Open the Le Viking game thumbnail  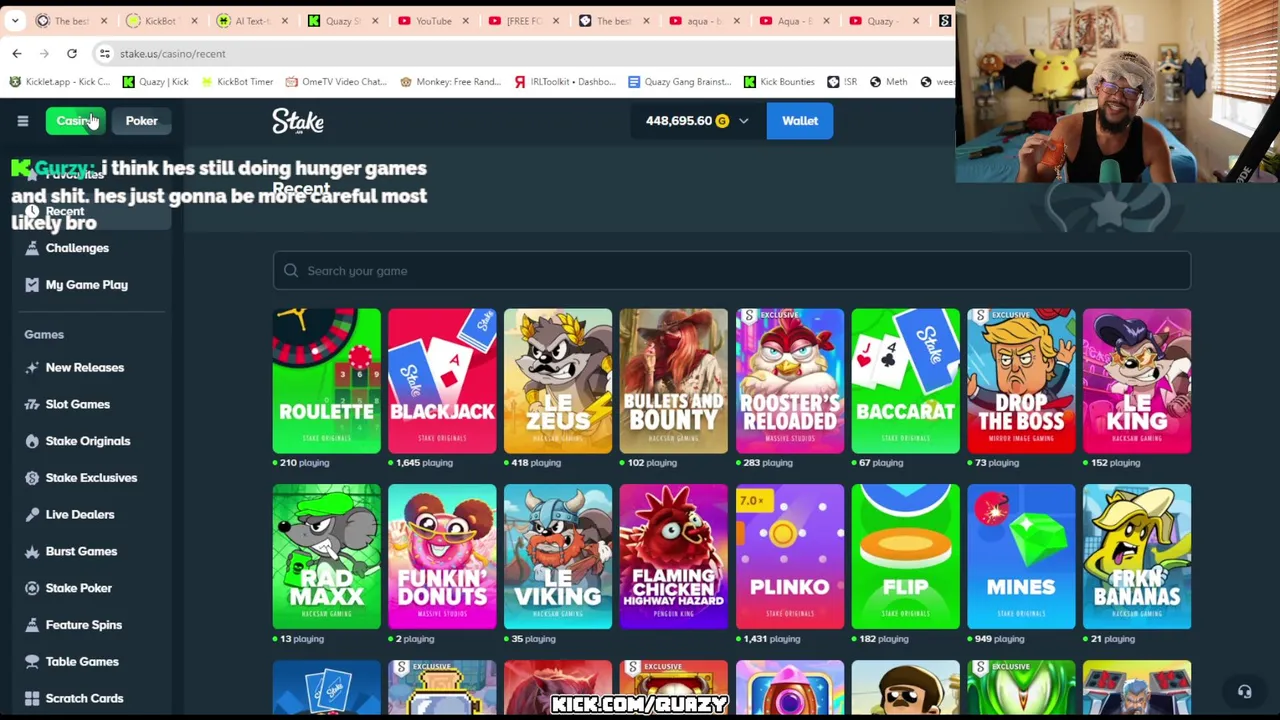pyautogui.click(x=558, y=557)
